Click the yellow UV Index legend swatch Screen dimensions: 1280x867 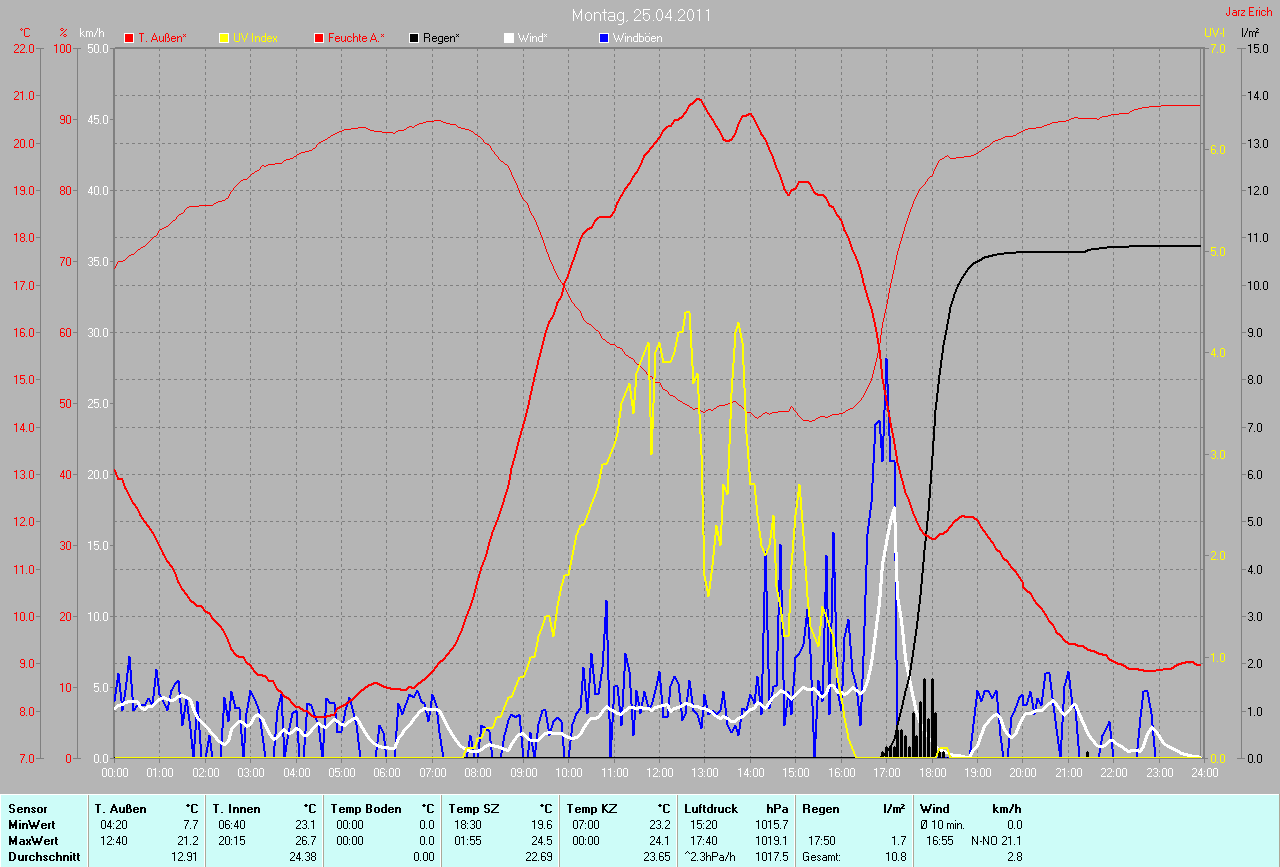(224, 38)
